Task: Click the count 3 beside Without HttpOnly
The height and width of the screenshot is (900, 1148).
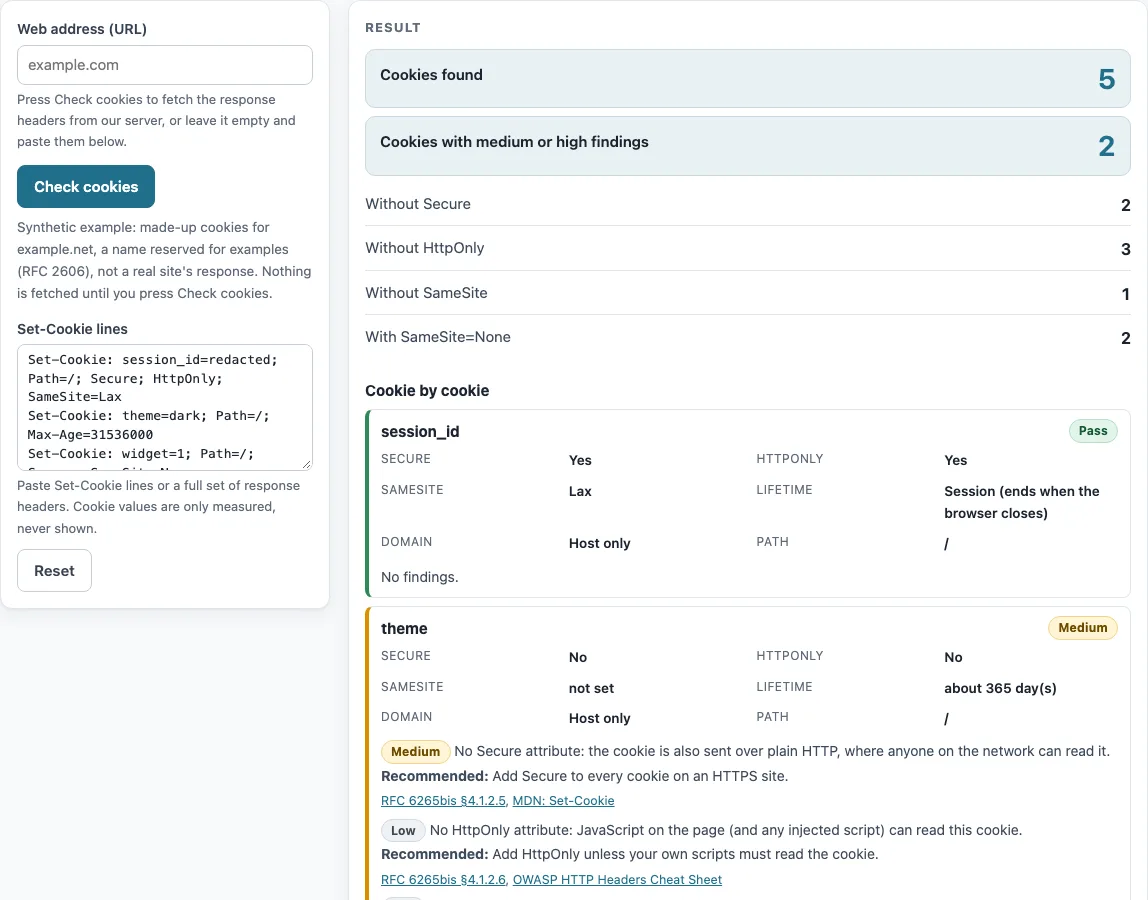Action: pyautogui.click(x=1125, y=249)
